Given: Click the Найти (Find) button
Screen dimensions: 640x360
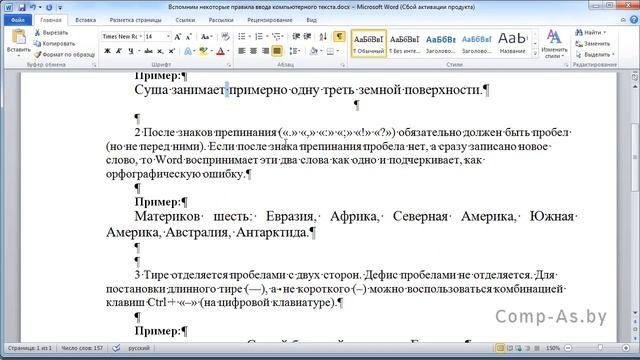Looking at the screenshot, I should (x=591, y=32).
